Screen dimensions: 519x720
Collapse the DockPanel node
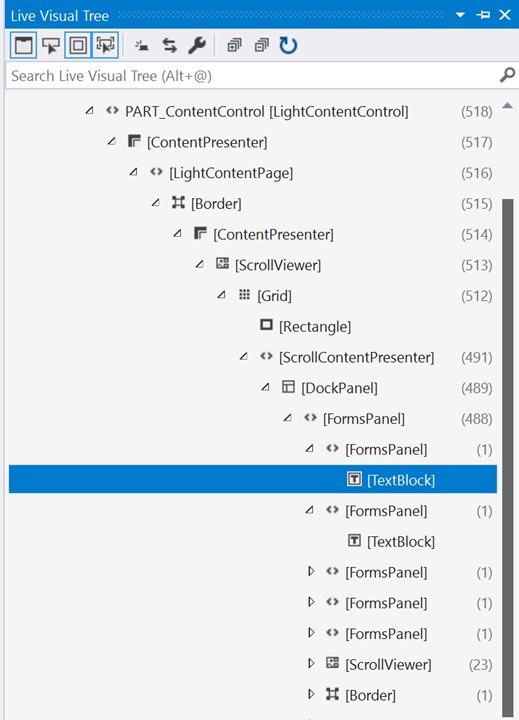coord(265,387)
